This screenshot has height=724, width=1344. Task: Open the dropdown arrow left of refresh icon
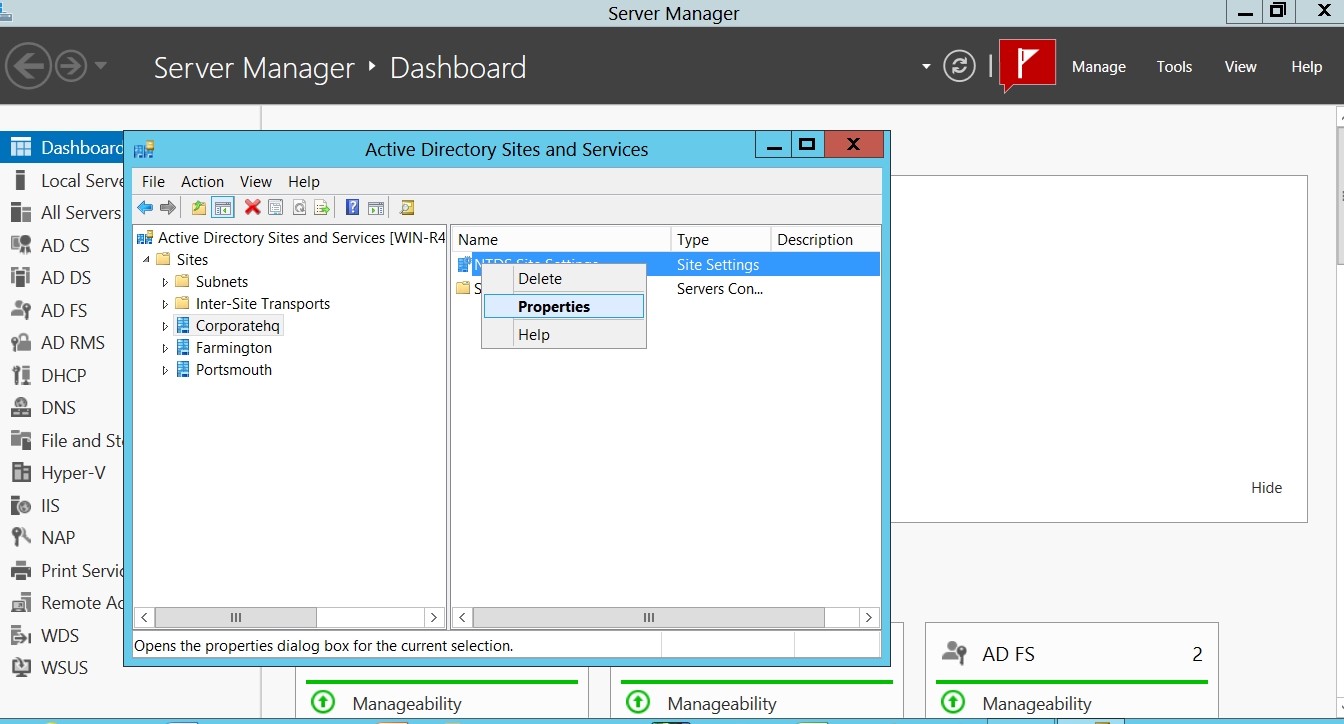pyautogui.click(x=926, y=67)
